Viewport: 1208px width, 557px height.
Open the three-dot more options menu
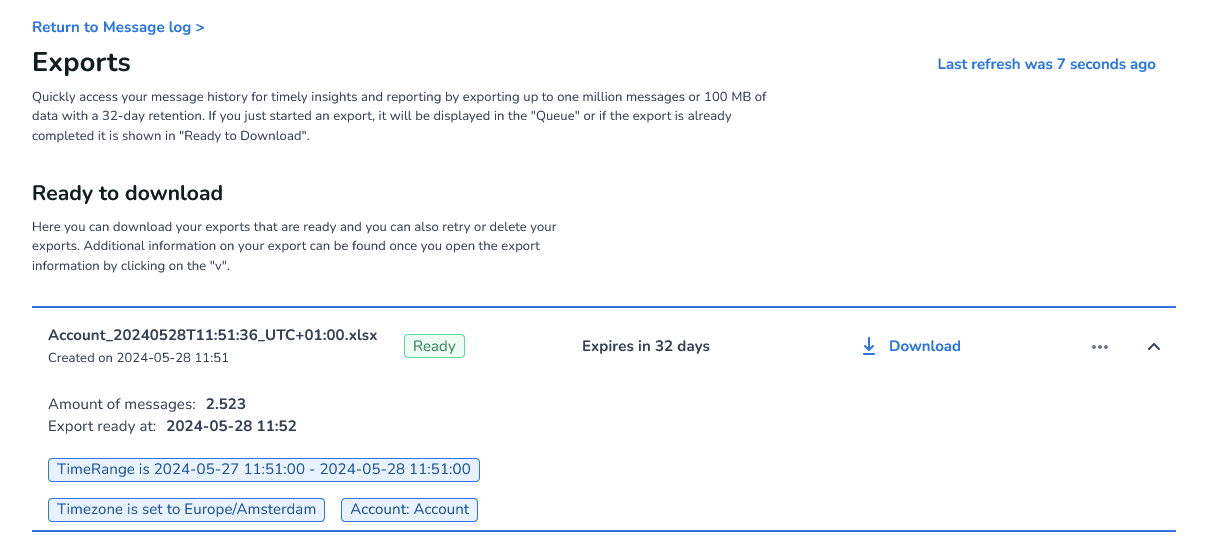point(1100,347)
